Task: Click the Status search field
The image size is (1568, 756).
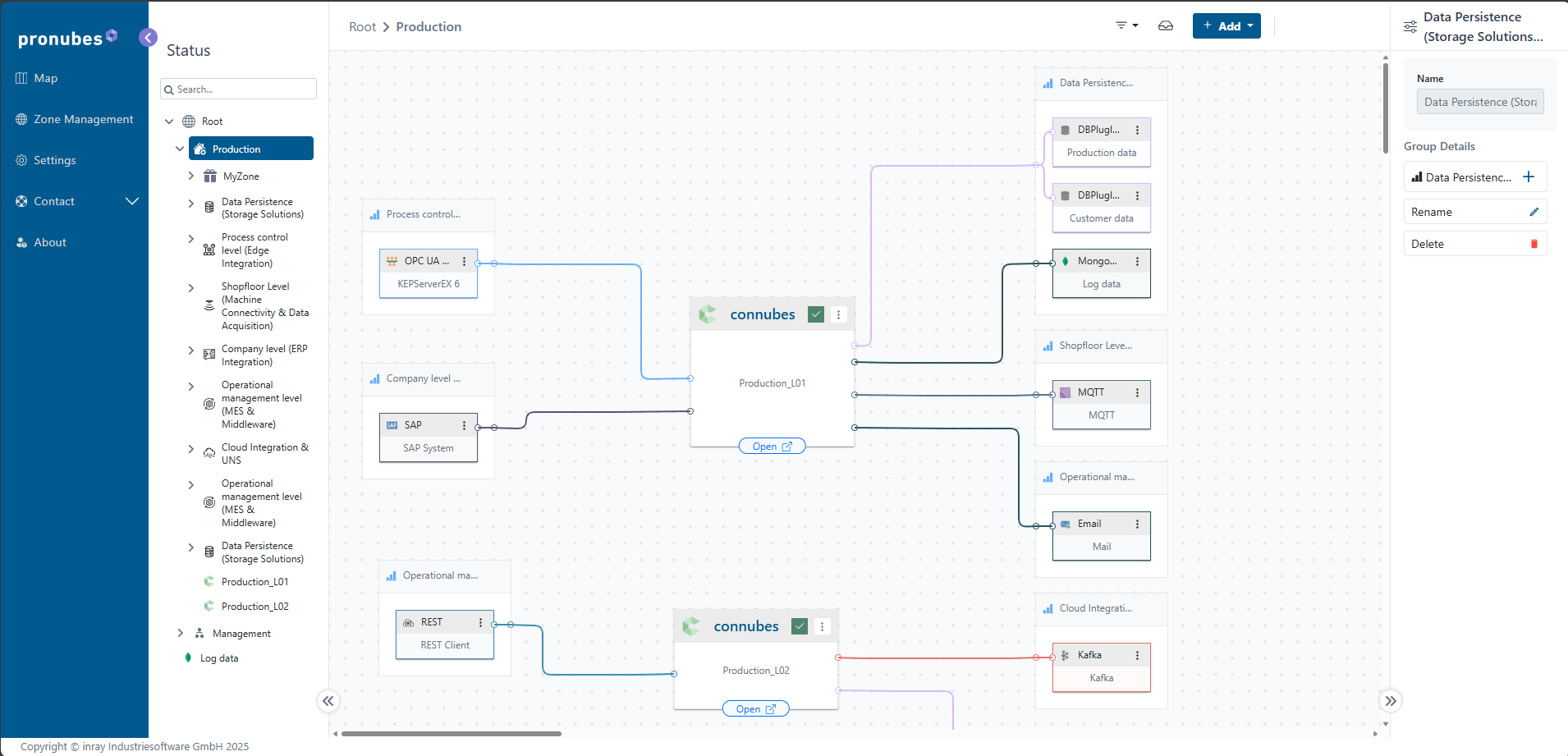Action: pyautogui.click(x=238, y=89)
